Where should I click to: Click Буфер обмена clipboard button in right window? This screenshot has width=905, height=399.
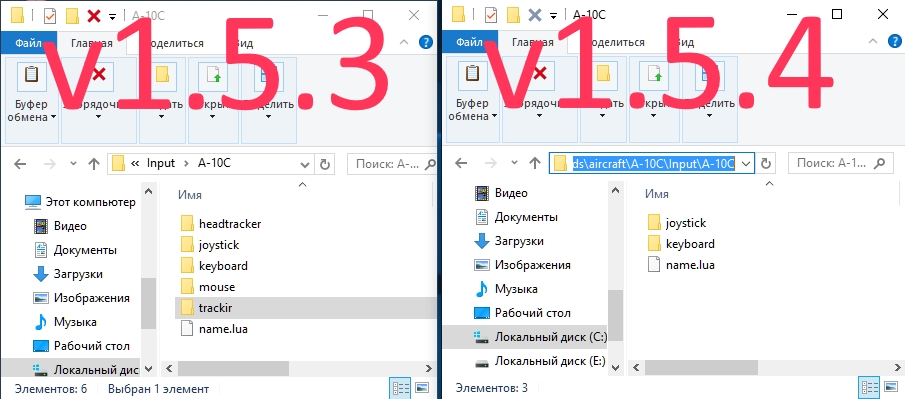tap(472, 99)
